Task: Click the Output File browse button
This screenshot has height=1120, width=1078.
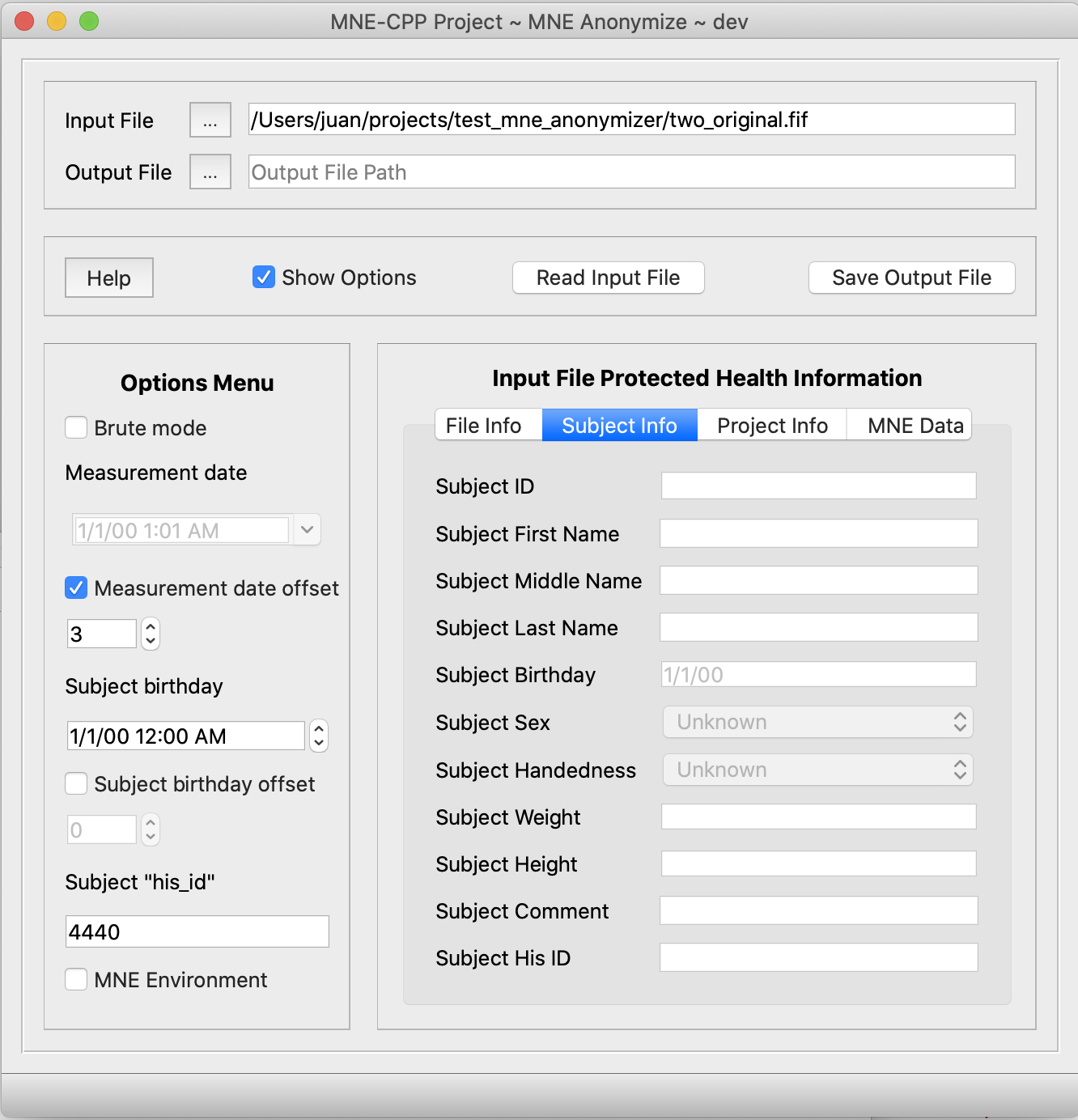Action: [x=210, y=172]
